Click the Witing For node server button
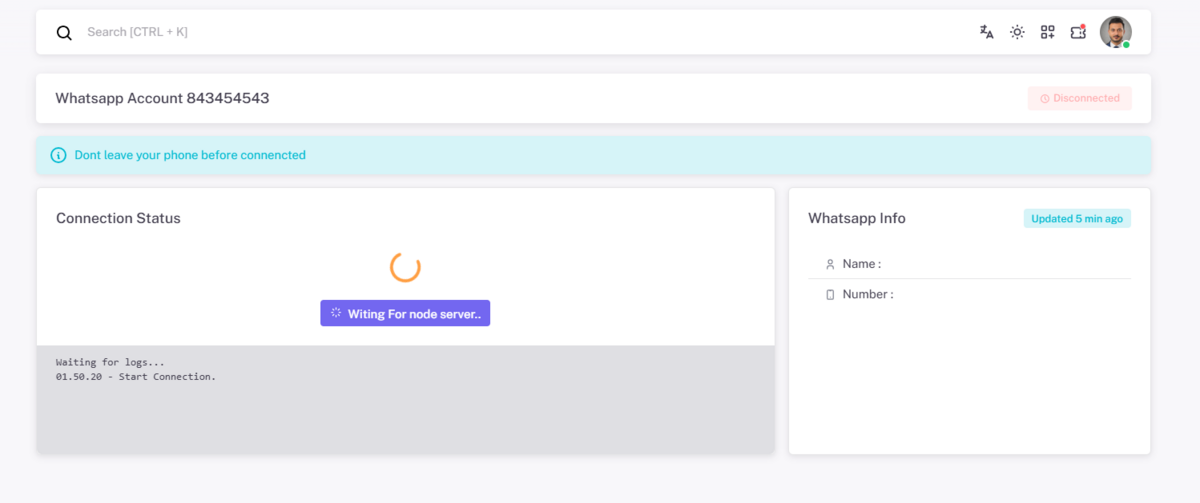1200x503 pixels. [405, 313]
